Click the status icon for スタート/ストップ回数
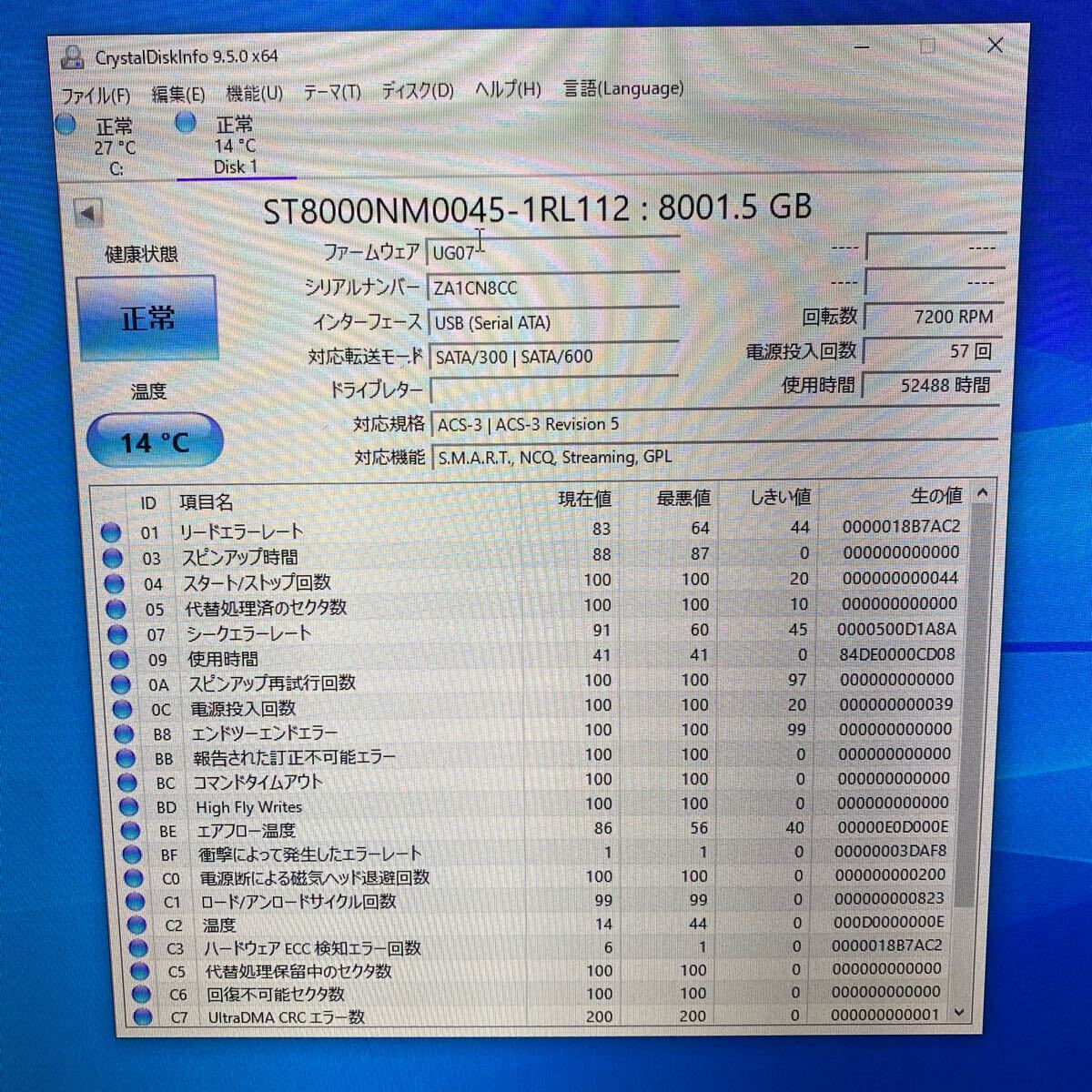The width and height of the screenshot is (1092, 1092). pos(115,584)
